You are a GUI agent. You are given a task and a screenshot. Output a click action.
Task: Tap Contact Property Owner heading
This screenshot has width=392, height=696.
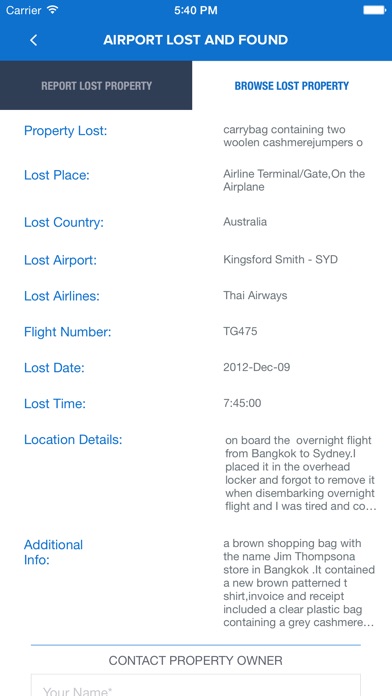[196, 660]
